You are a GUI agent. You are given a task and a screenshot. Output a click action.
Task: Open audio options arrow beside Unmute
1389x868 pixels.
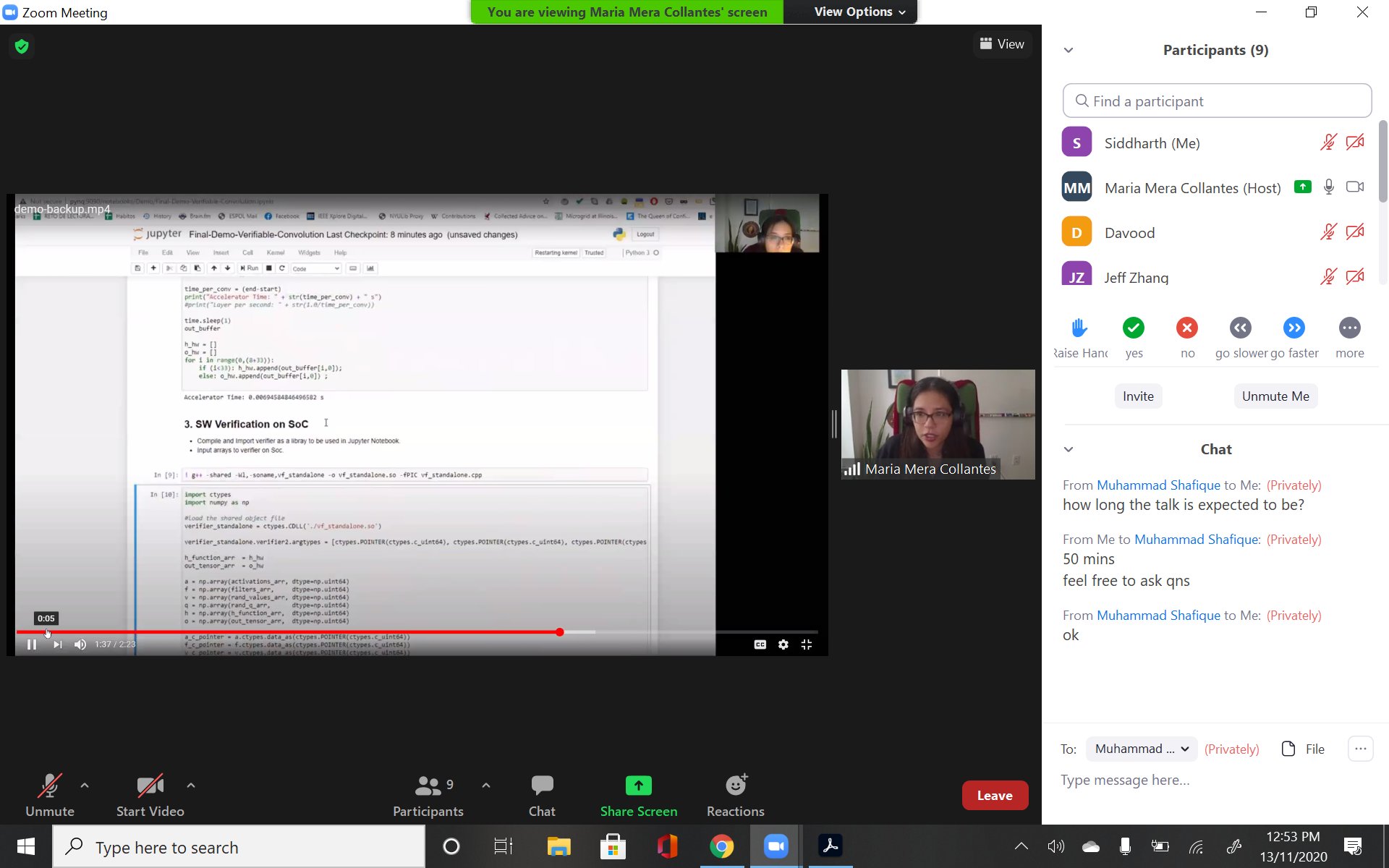point(85,786)
